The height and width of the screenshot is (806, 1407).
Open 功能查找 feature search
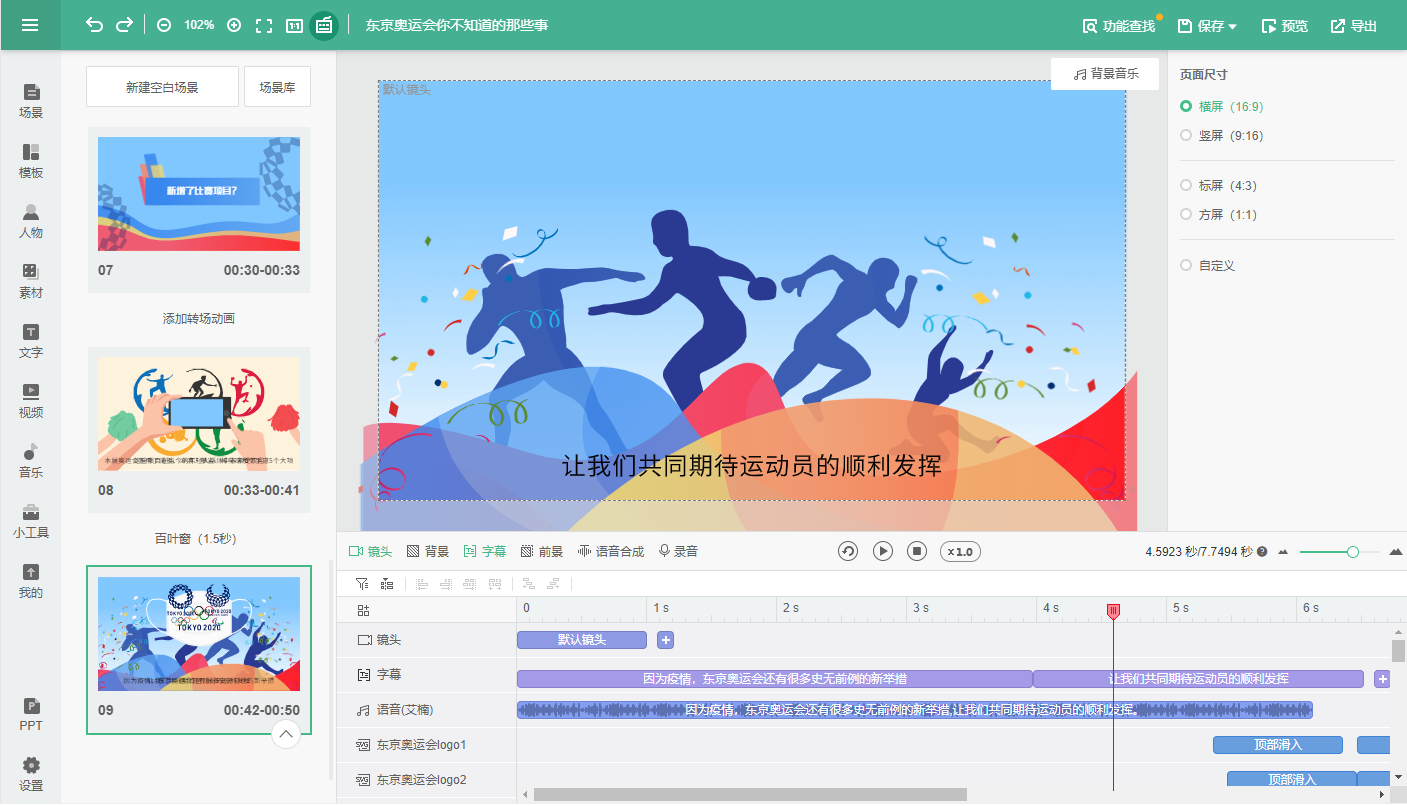click(x=1119, y=26)
